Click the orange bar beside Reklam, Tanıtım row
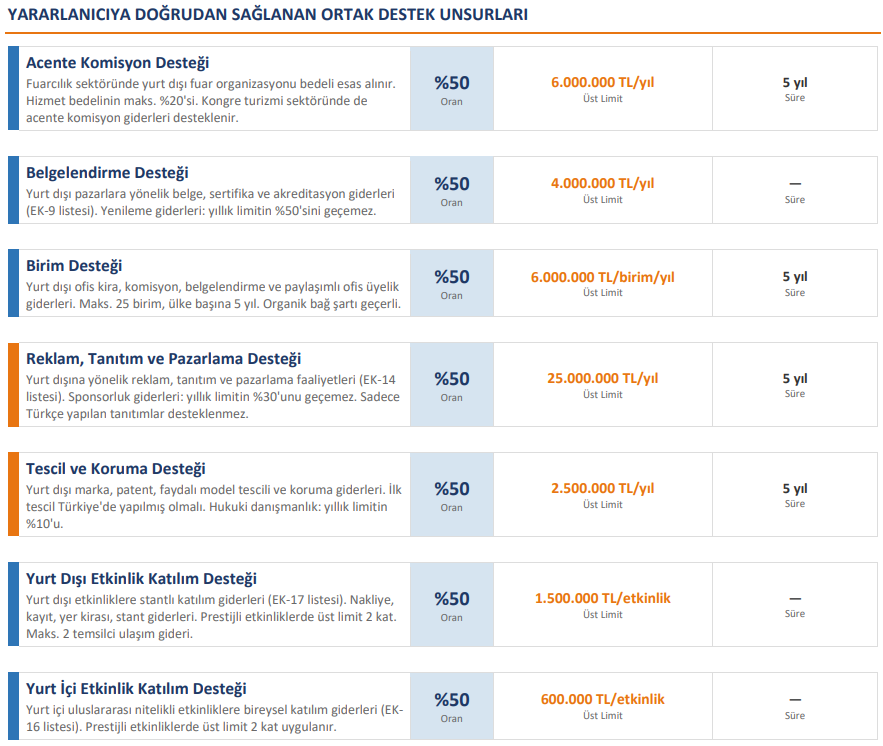The image size is (883, 746). click(x=13, y=384)
